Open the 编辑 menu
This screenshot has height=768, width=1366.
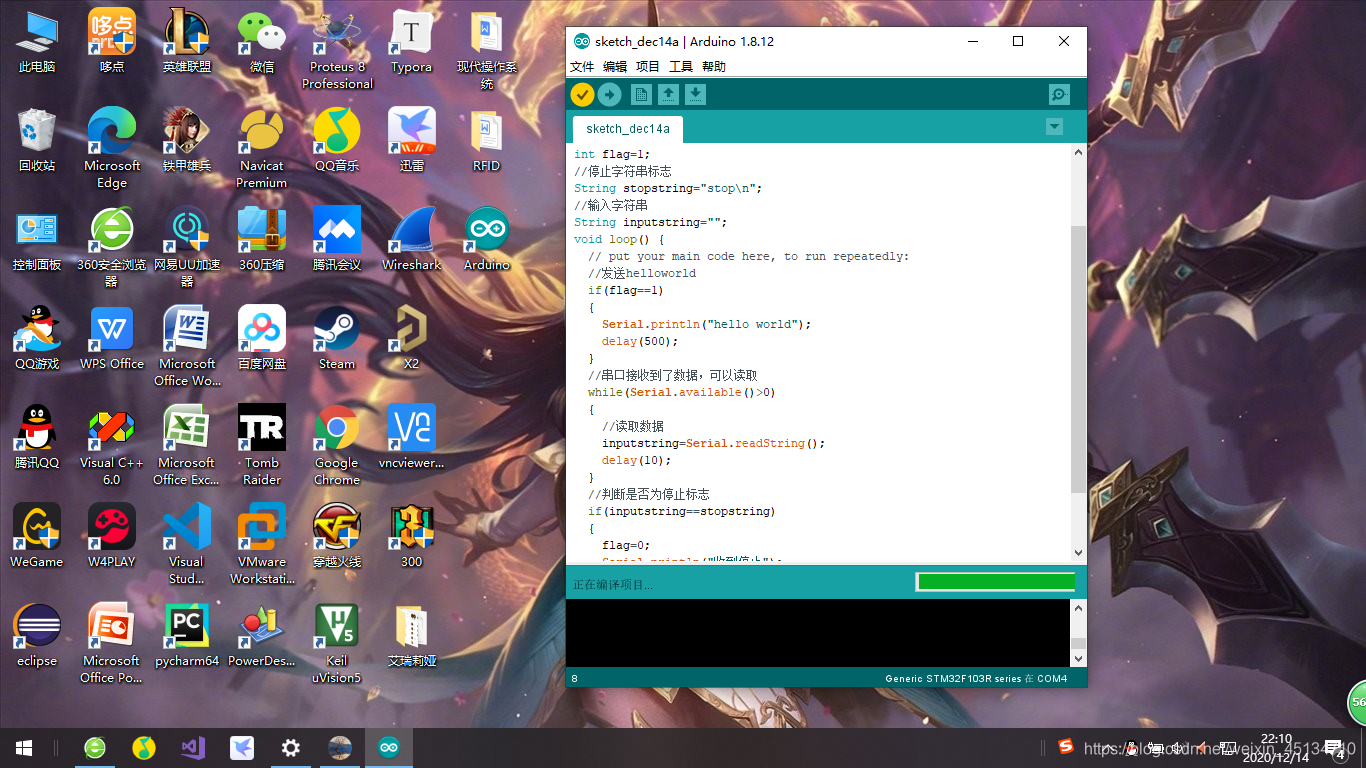coord(615,67)
